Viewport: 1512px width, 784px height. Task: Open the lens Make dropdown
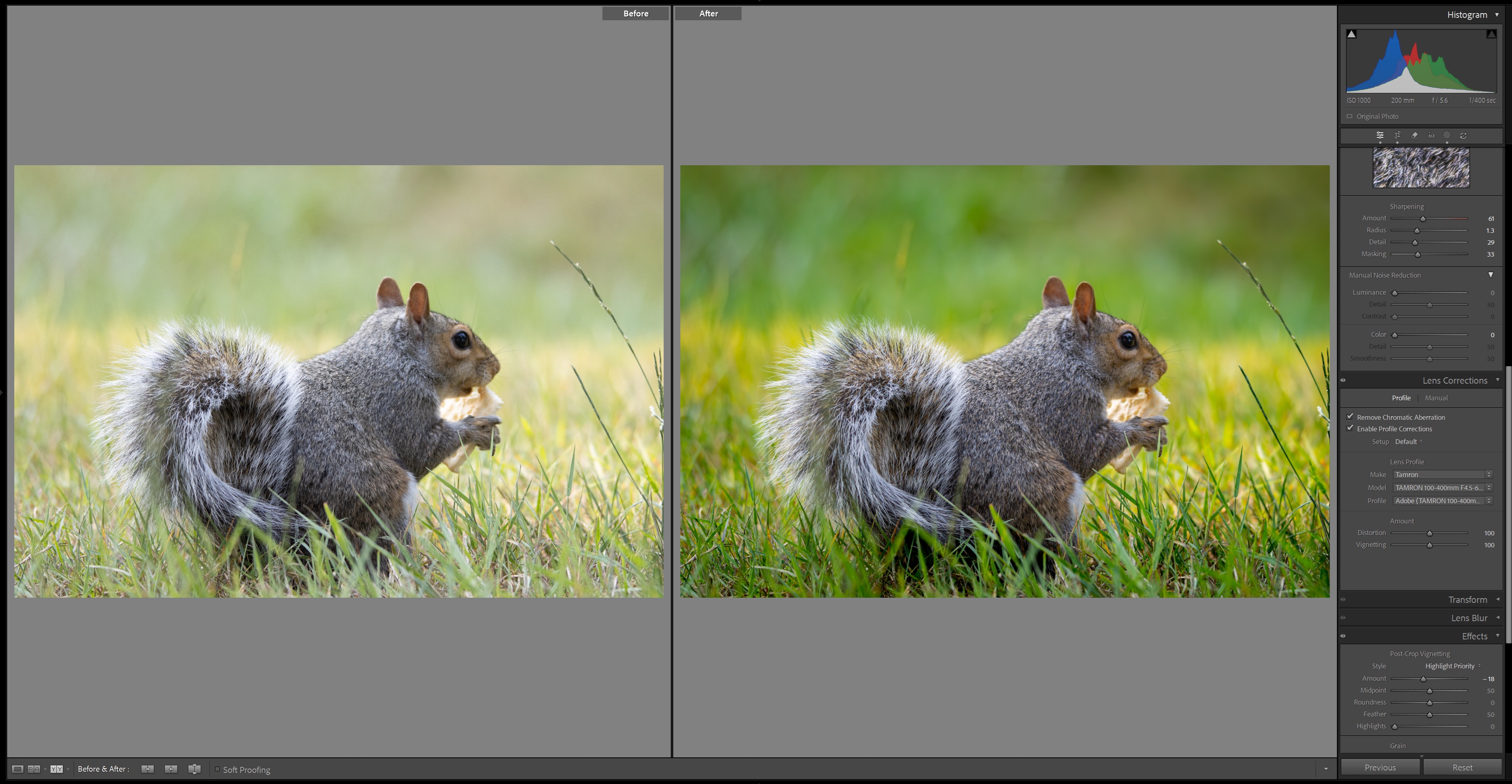pyautogui.click(x=1442, y=474)
